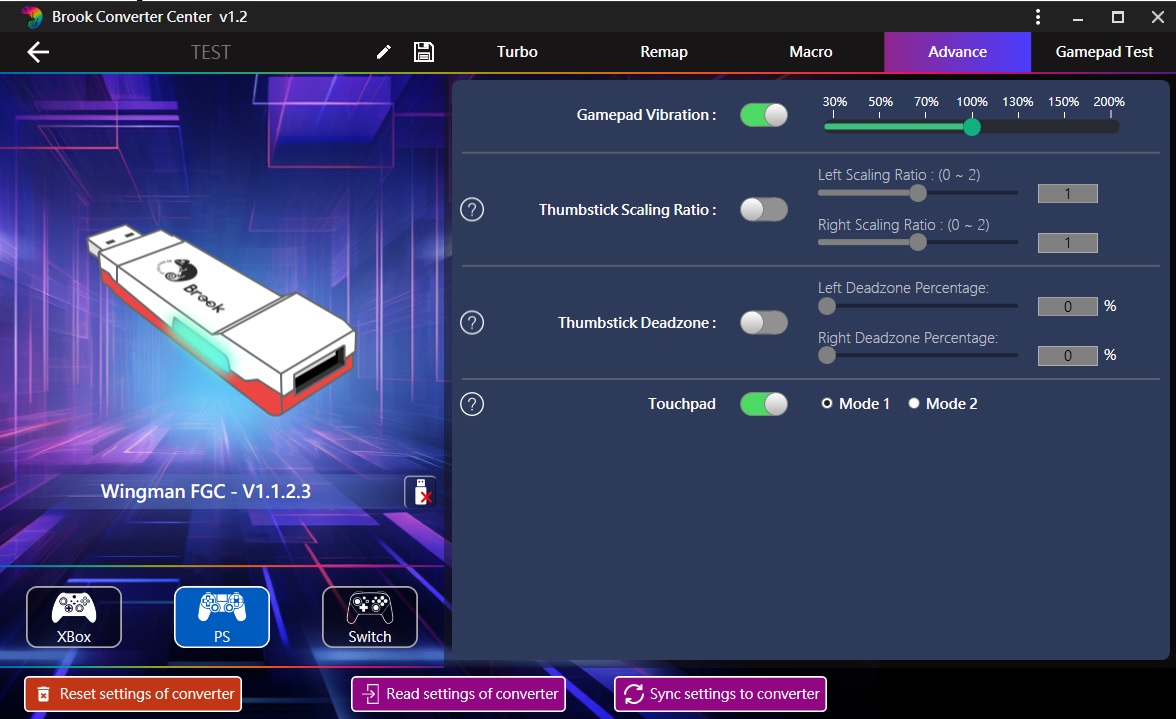
Task: Open the Turbo tab
Action: click(x=518, y=52)
